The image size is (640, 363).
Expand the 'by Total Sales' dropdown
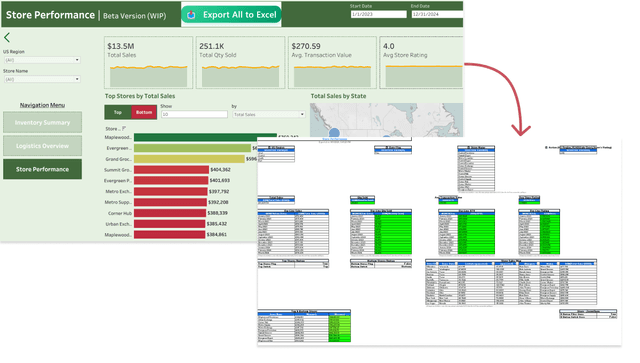(269, 114)
